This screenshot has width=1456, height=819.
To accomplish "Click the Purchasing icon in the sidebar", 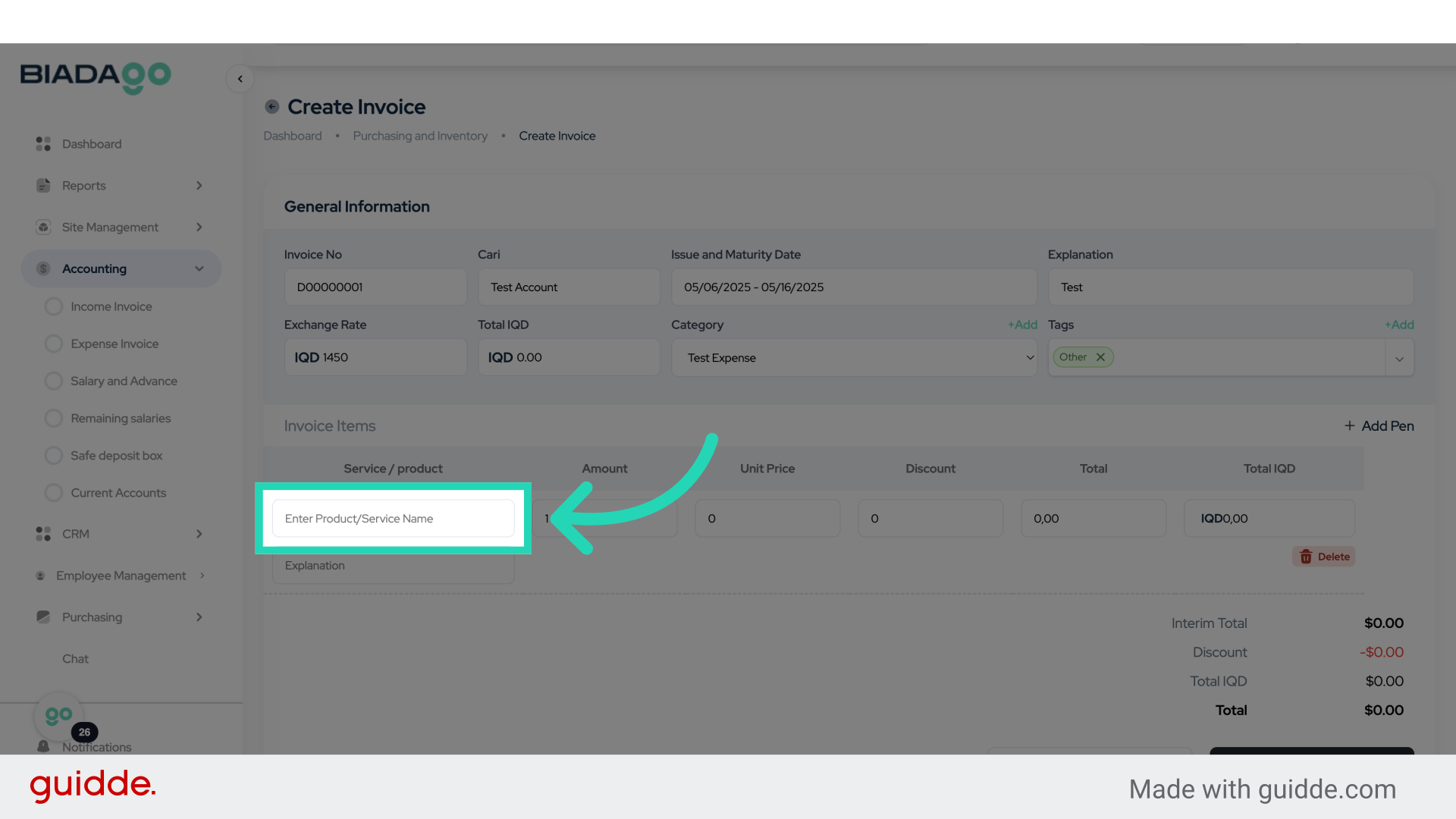I will pyautogui.click(x=42, y=617).
